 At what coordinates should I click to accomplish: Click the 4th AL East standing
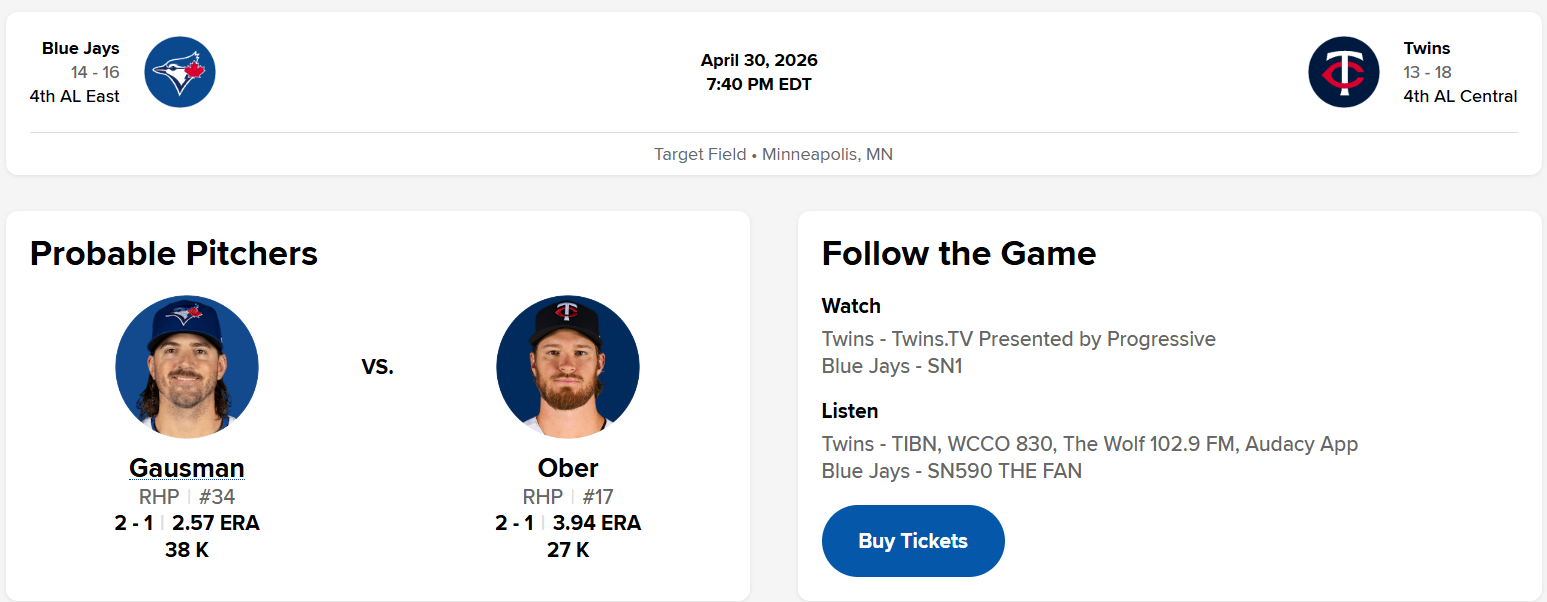(75, 96)
